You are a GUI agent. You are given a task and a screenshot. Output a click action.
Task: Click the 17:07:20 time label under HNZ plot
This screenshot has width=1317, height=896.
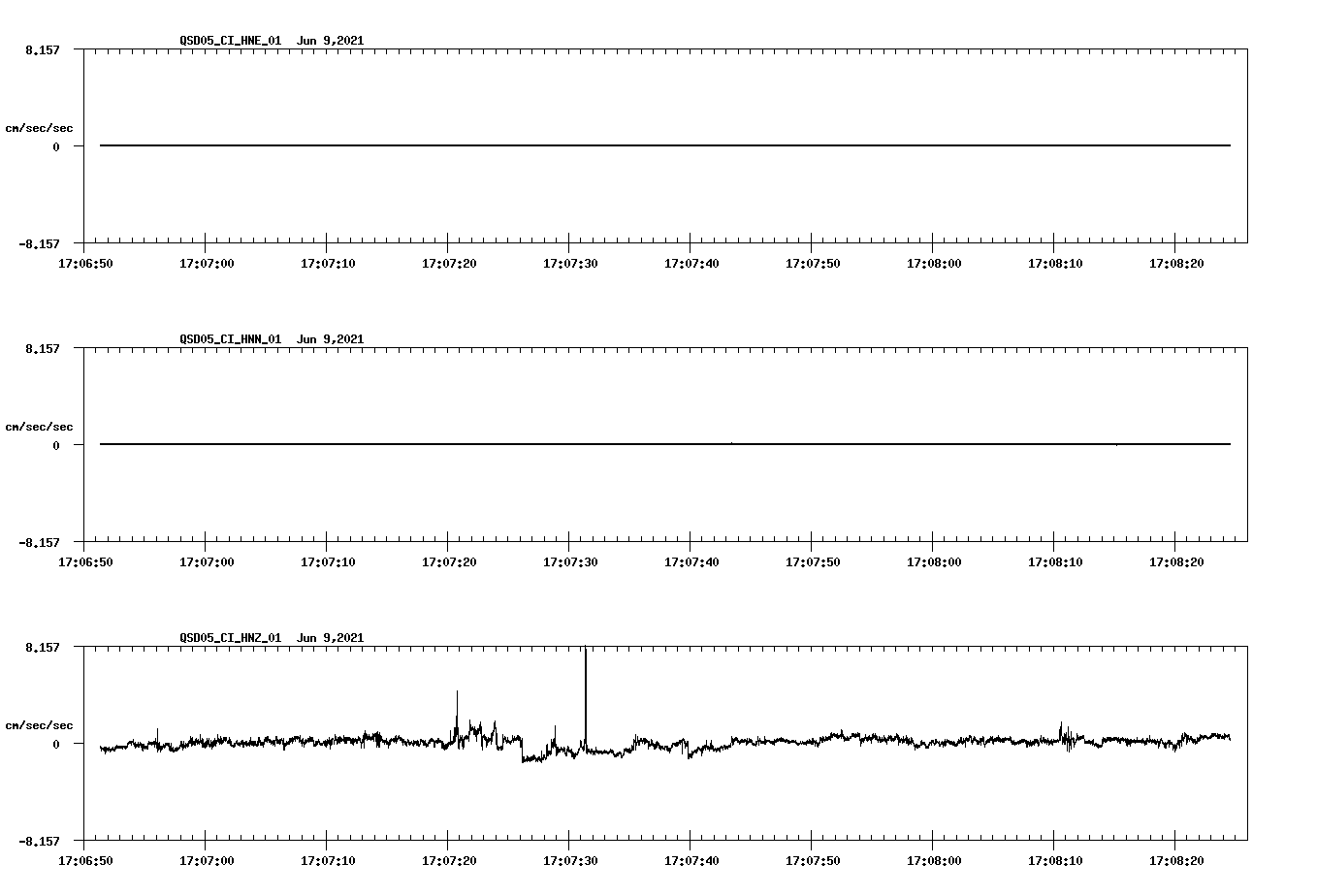449,860
